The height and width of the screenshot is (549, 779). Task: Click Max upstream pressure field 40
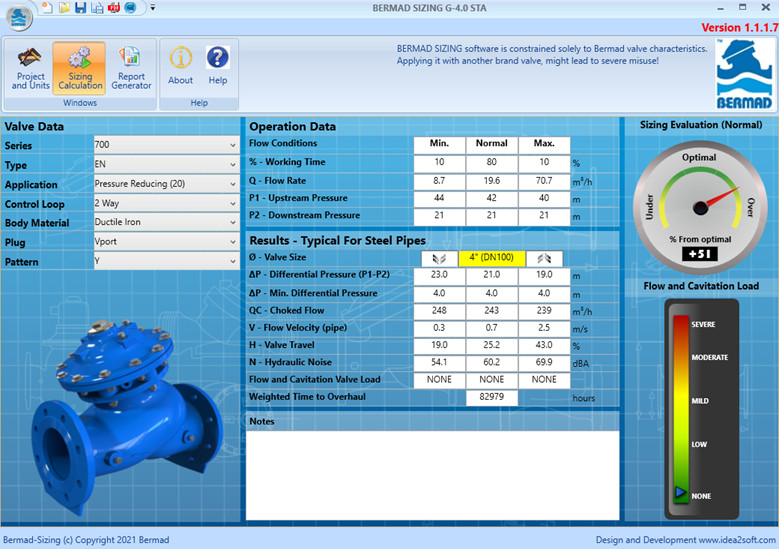tap(544, 199)
